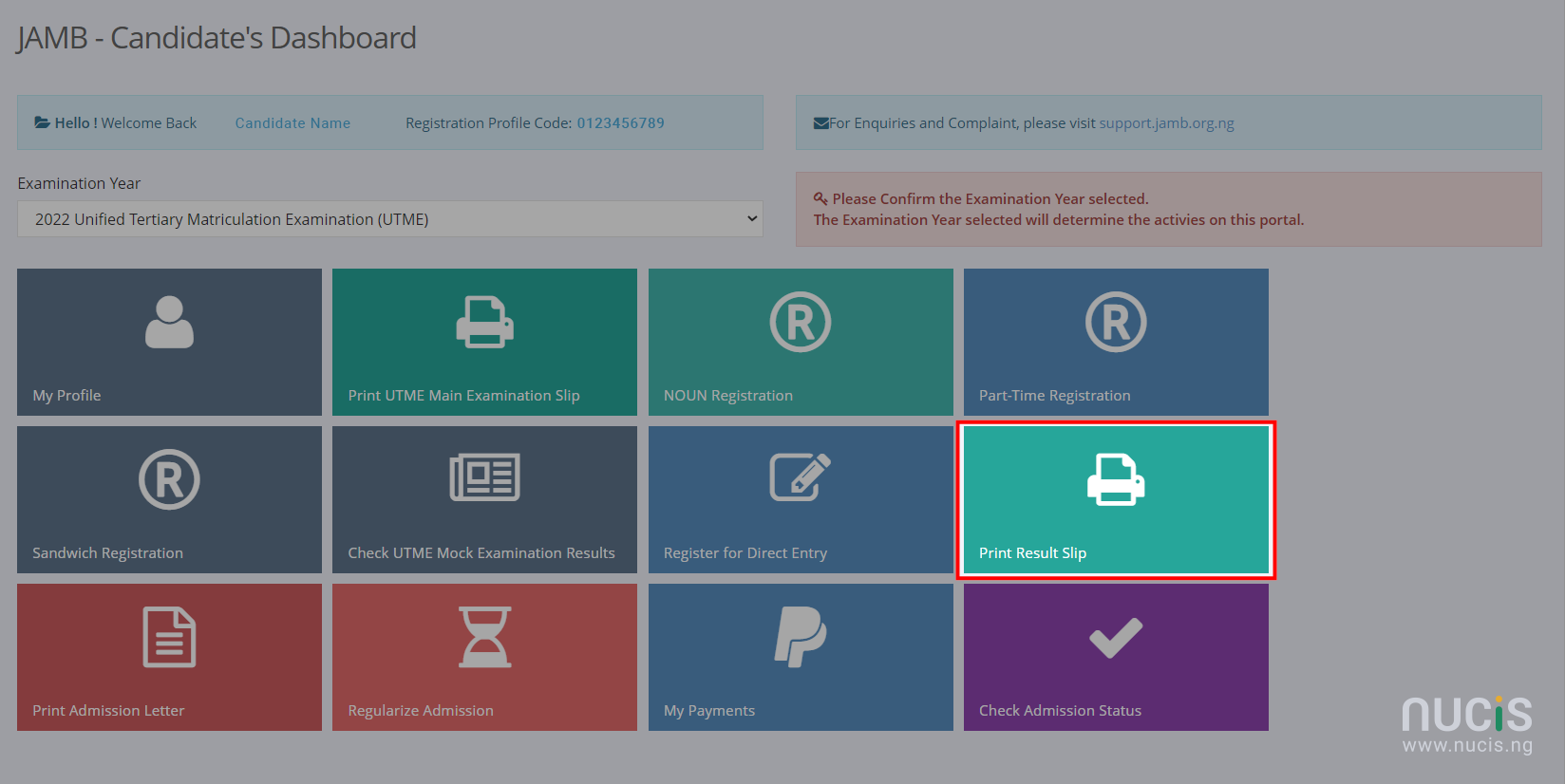Click the Sandwich Registration icon
This screenshot has width=1565, height=784.
[169, 479]
